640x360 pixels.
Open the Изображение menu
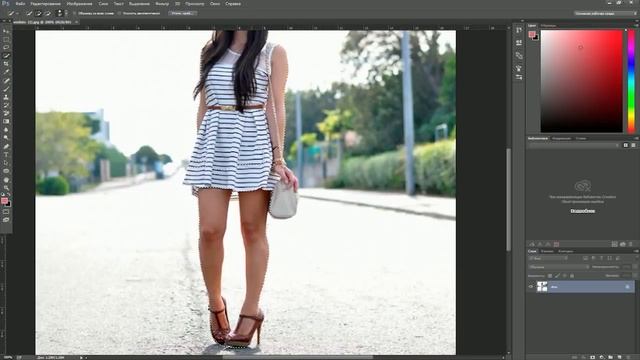click(x=79, y=4)
